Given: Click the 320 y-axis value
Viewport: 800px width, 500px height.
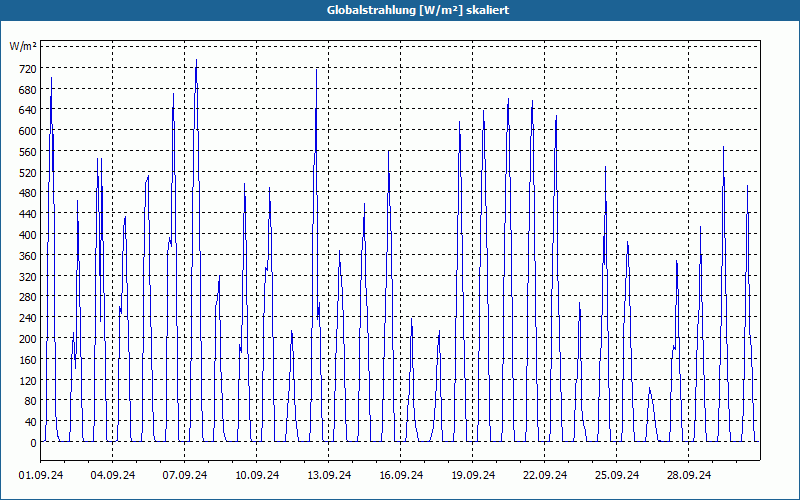Looking at the screenshot, I should pos(27,277).
